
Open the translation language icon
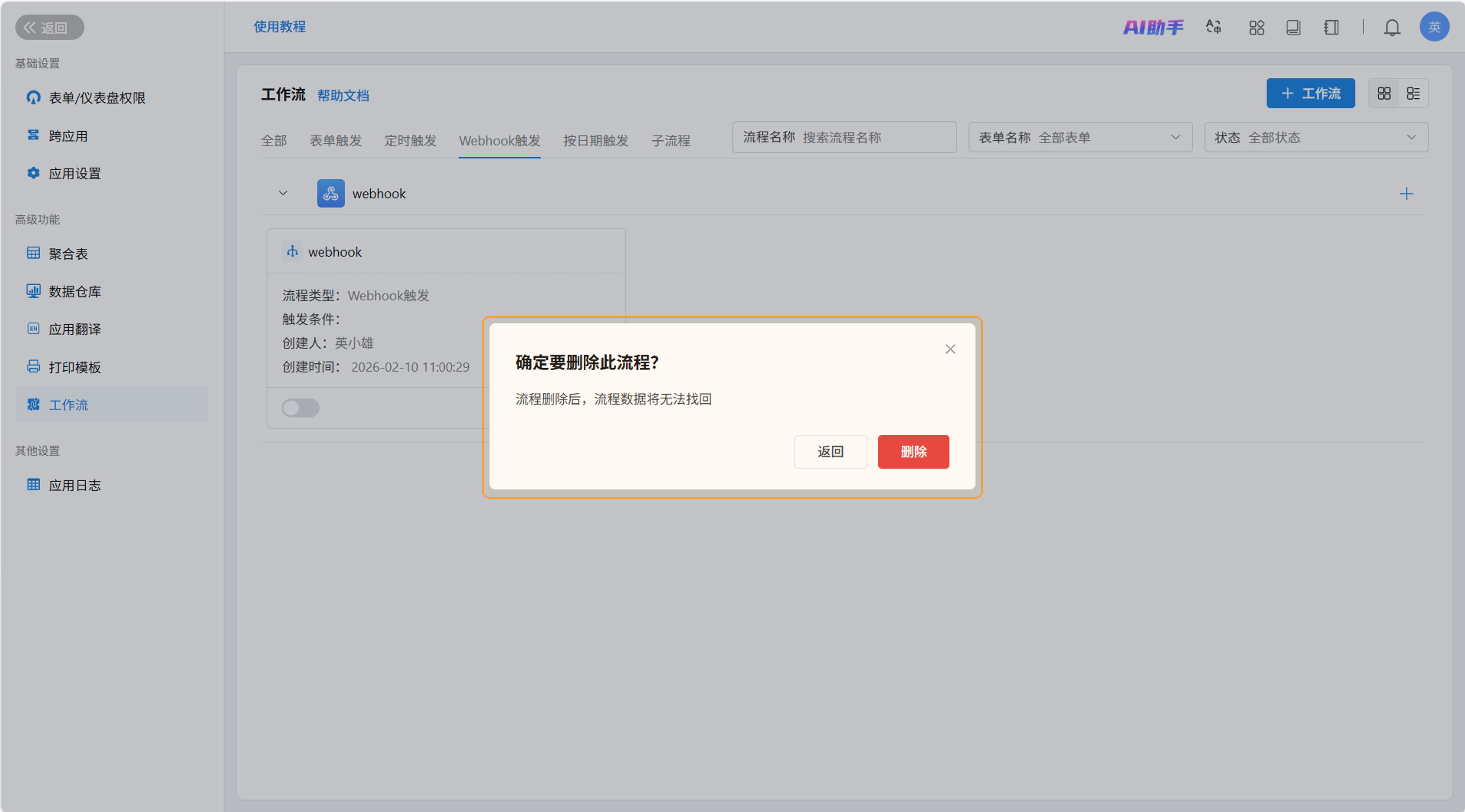pos(1213,27)
